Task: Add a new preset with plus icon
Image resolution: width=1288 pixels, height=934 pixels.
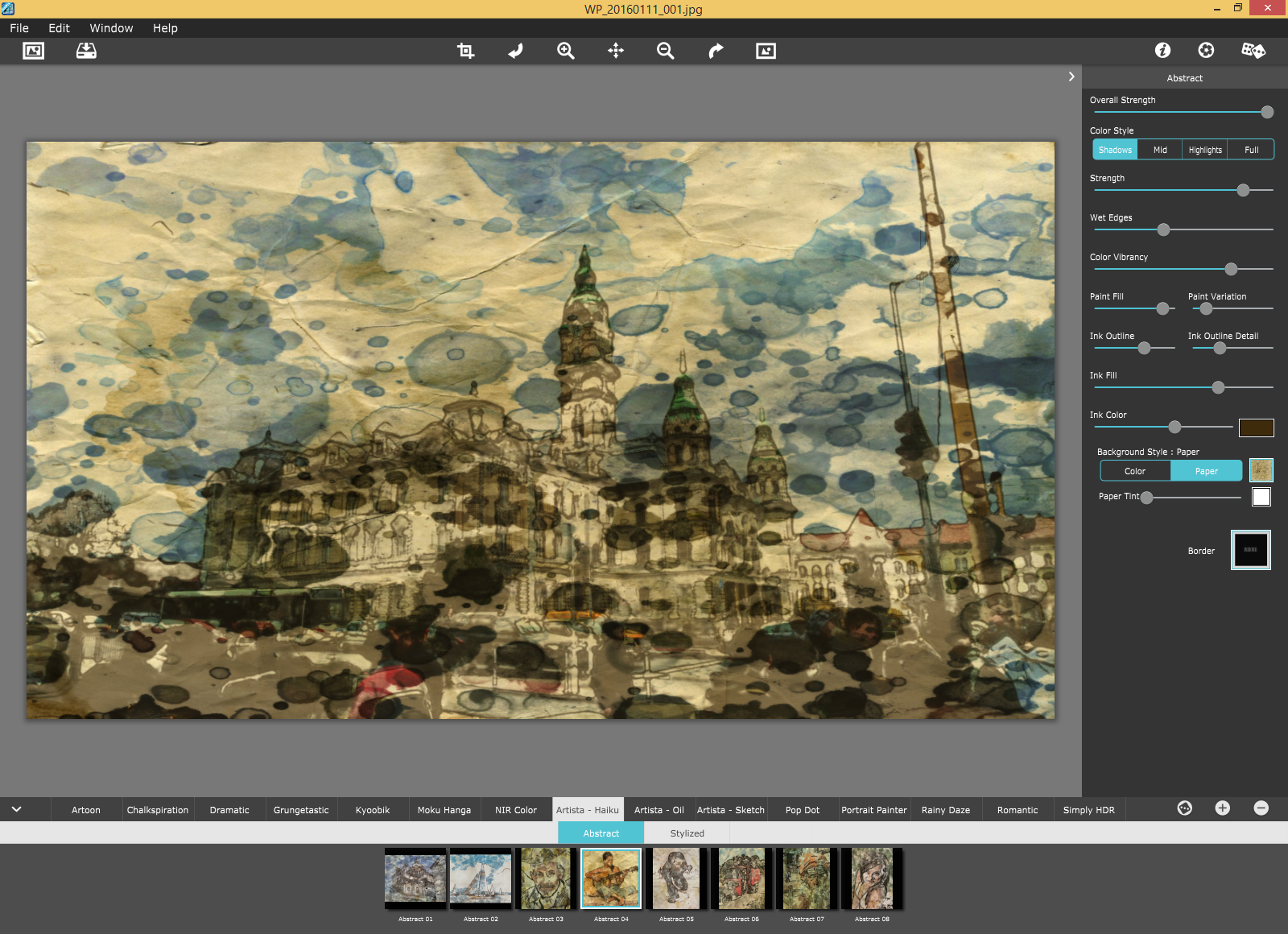Action: coord(1223,808)
